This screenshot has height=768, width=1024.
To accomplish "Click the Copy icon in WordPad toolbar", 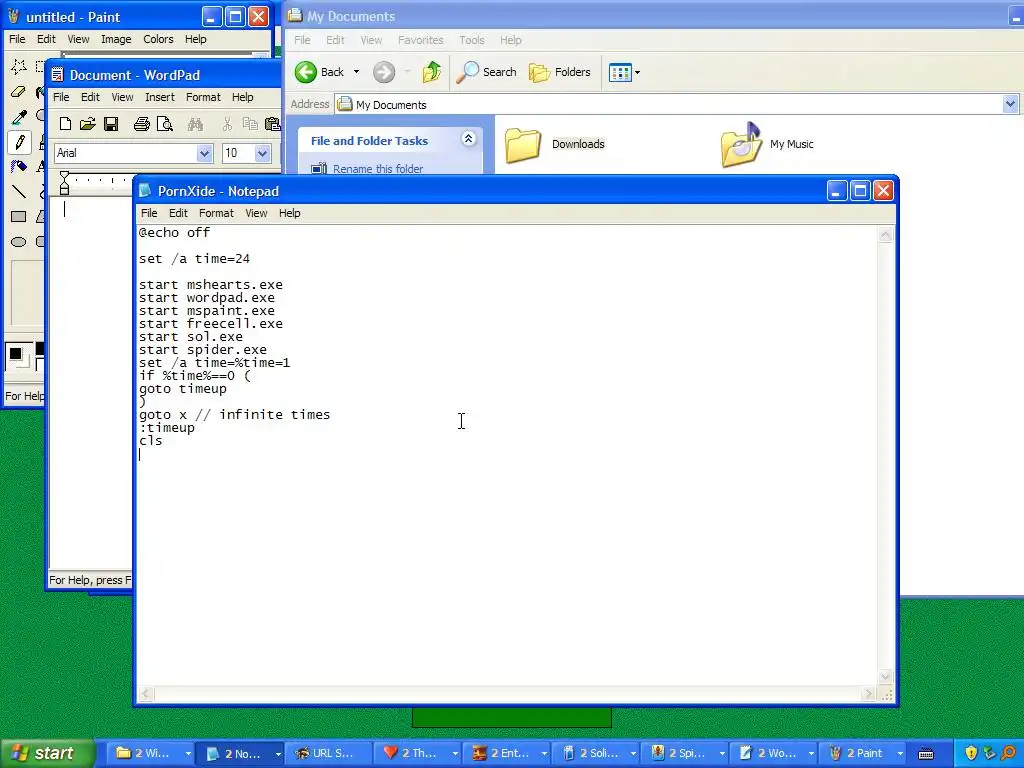I will (249, 123).
